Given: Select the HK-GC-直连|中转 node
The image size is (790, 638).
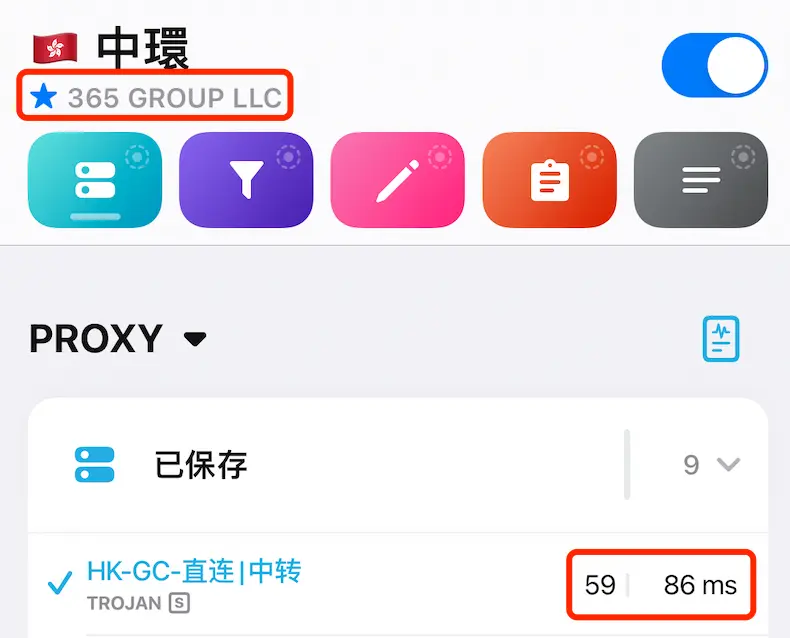Looking at the screenshot, I should tap(194, 571).
